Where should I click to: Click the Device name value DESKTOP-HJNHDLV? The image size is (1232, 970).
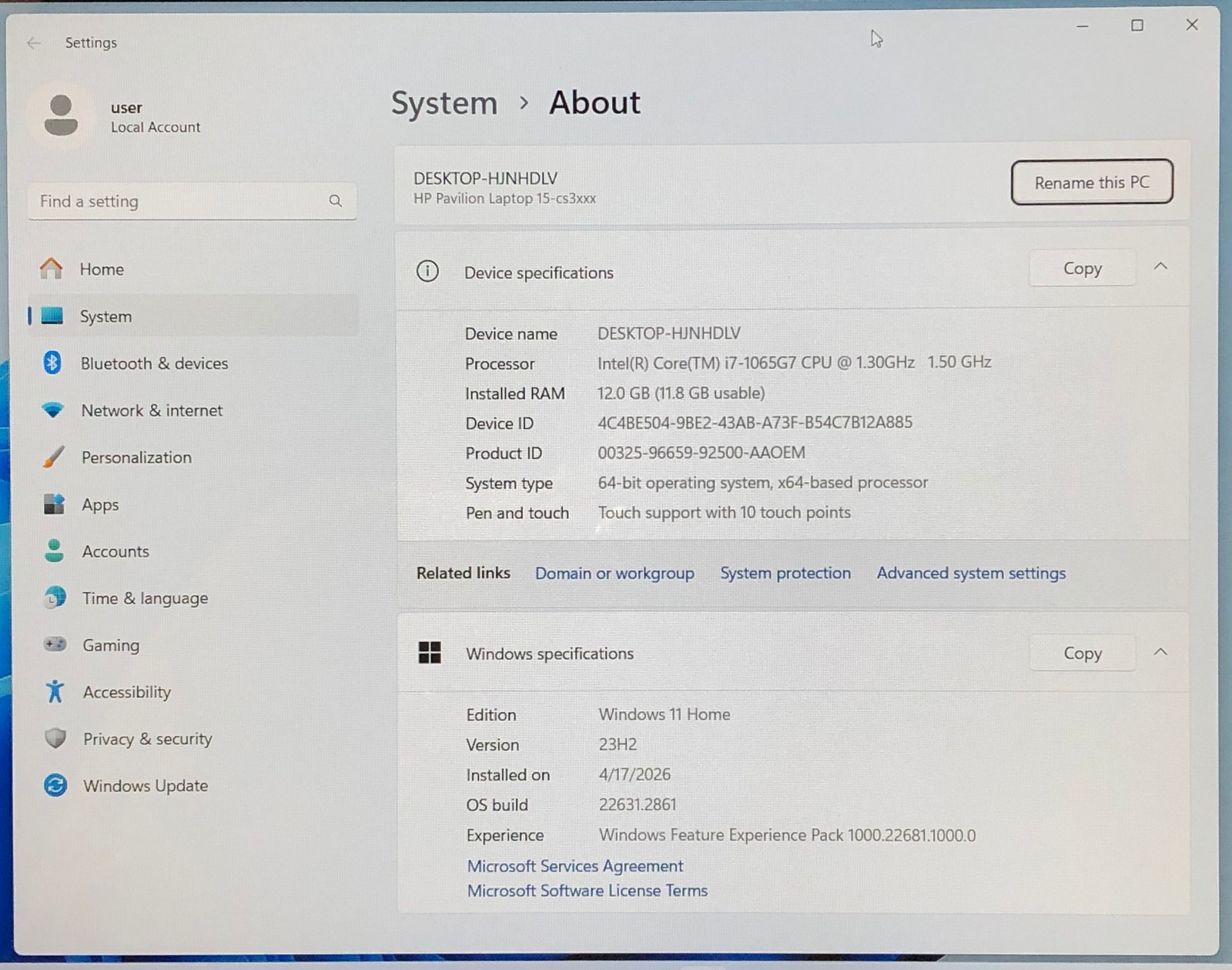click(x=669, y=333)
